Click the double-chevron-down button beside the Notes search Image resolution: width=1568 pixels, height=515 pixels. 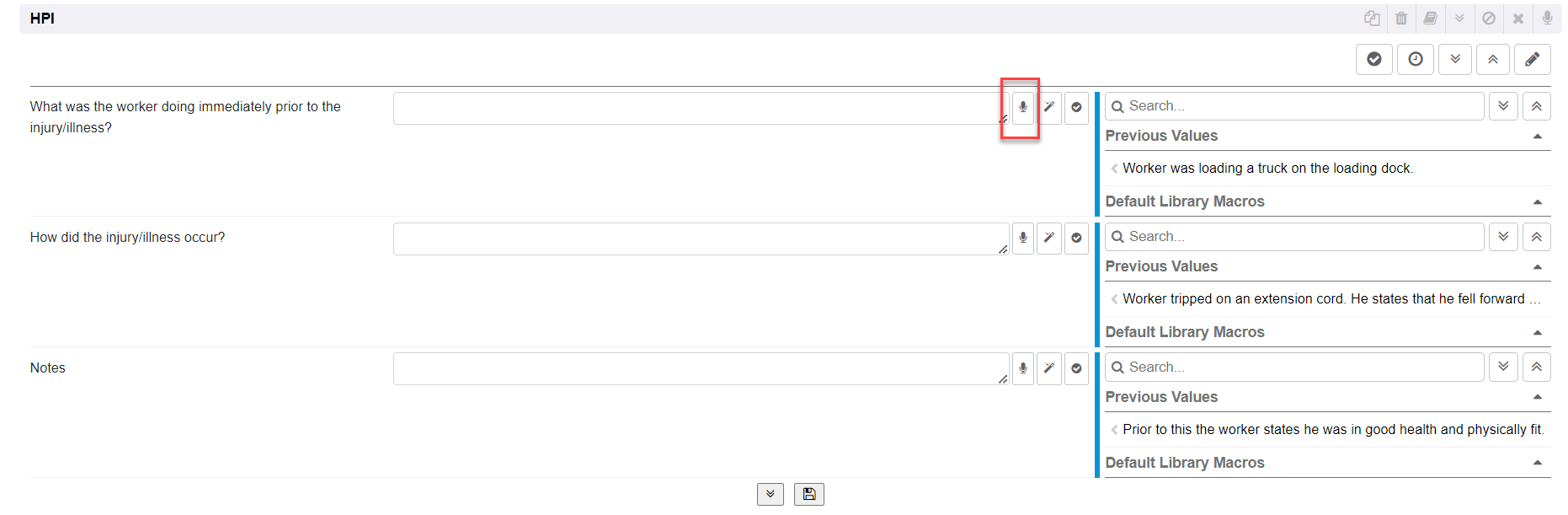click(x=1503, y=367)
